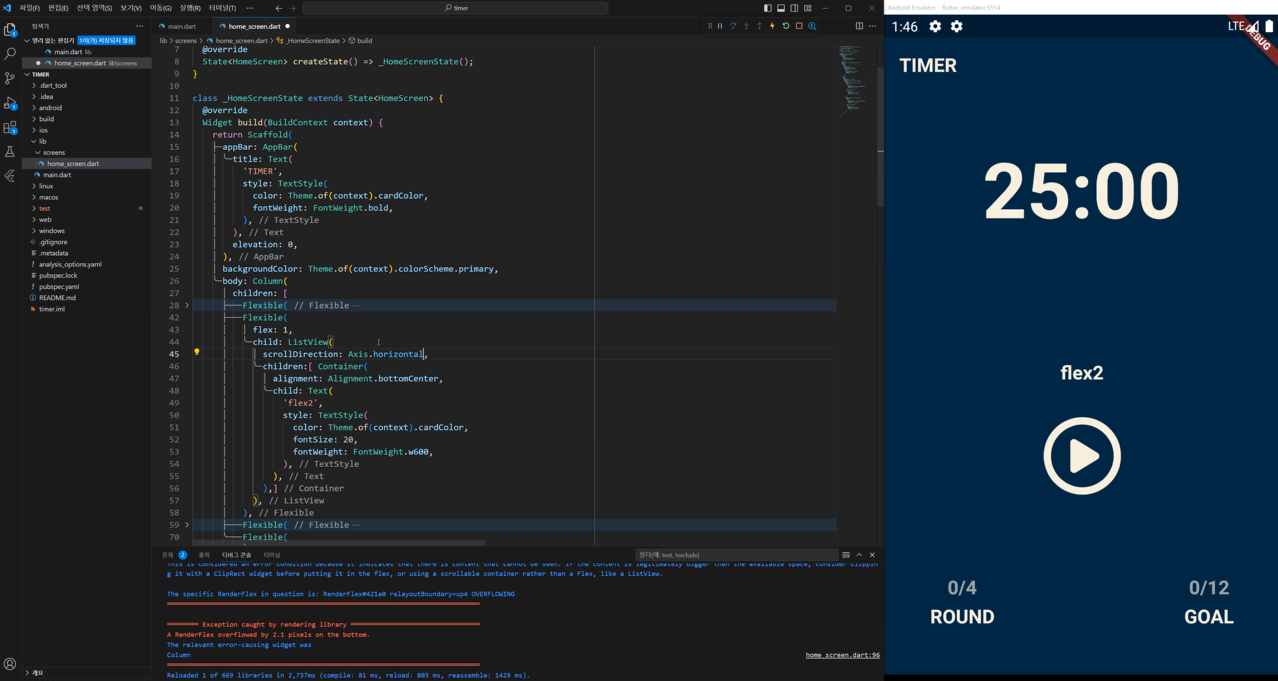Go forward with the title bar arrow
This screenshot has width=1278, height=681.
click(292, 8)
